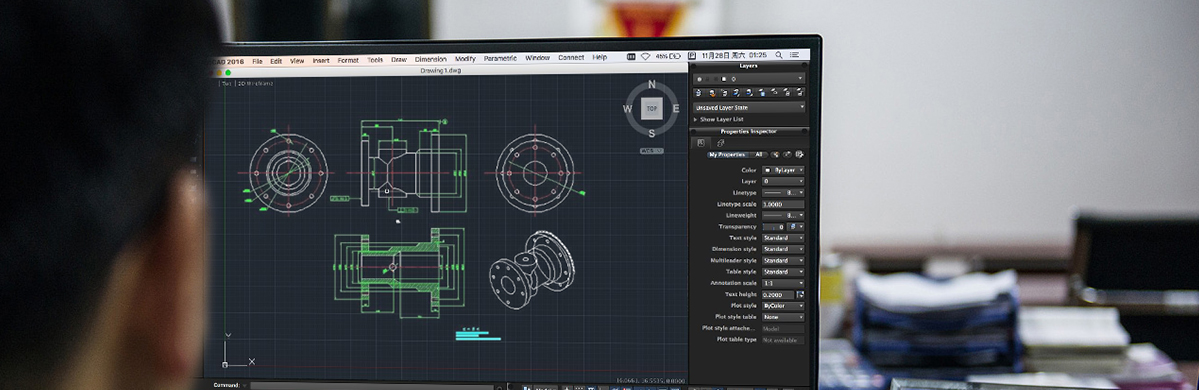Screen dimensions: 1199x390
Task: Open the View menu
Action: 297,60
